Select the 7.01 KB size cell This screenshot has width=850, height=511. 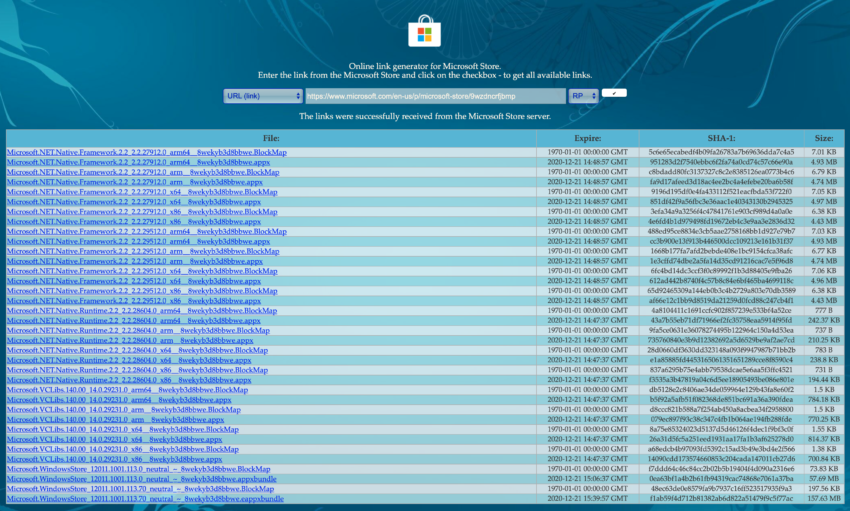point(823,152)
